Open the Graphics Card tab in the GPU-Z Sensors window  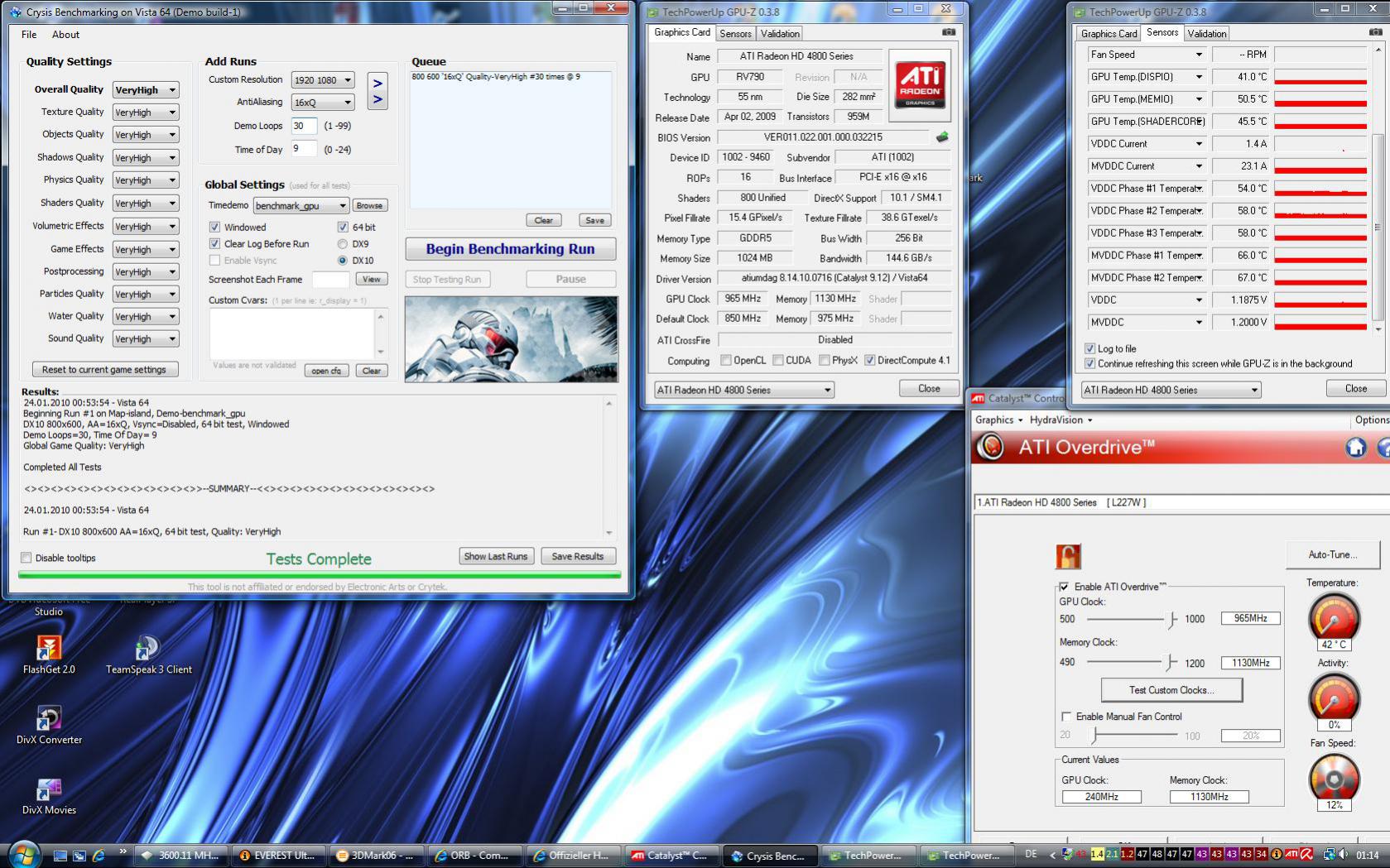[1109, 34]
